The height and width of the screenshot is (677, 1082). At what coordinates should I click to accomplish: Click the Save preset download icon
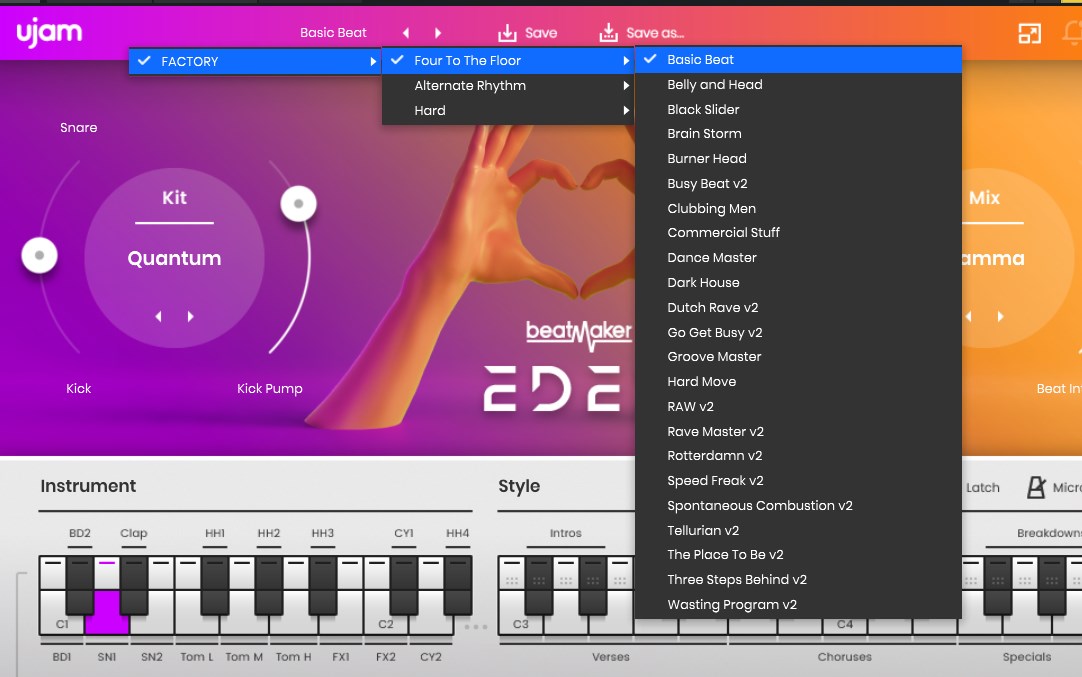(x=508, y=33)
